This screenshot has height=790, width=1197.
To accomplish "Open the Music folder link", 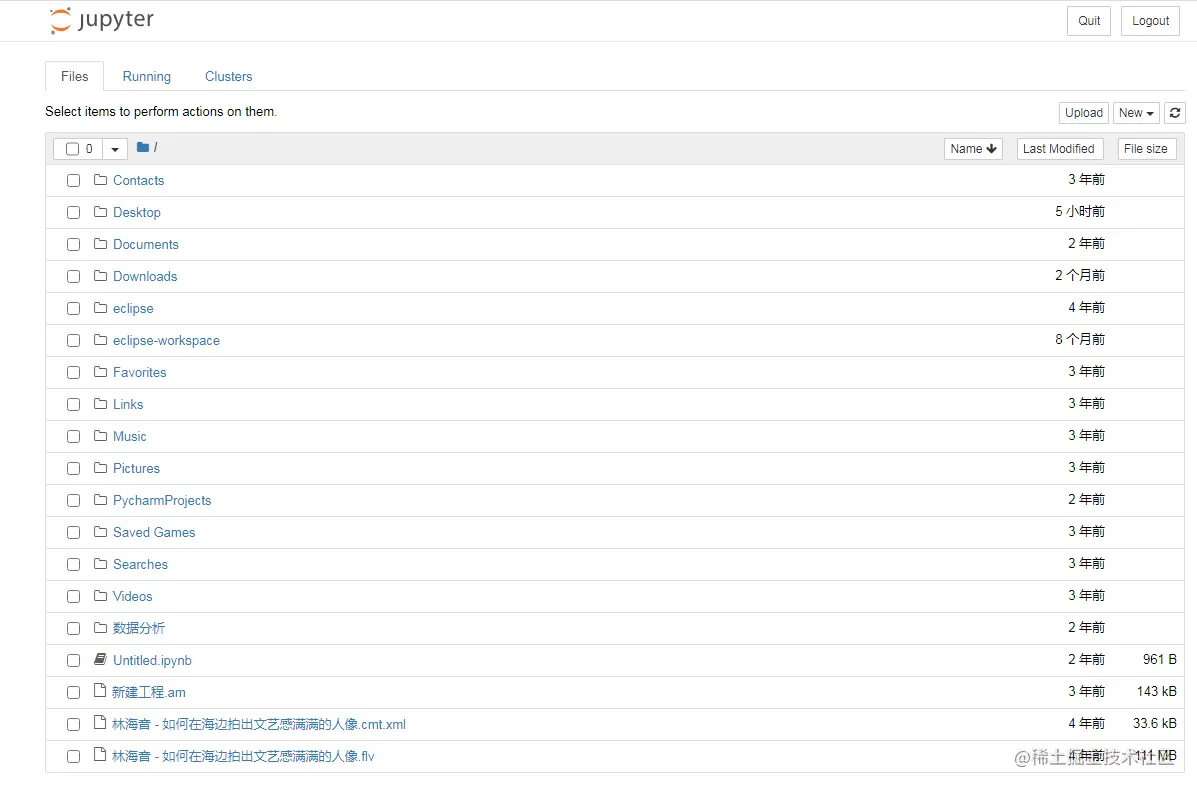I will click(x=130, y=437).
